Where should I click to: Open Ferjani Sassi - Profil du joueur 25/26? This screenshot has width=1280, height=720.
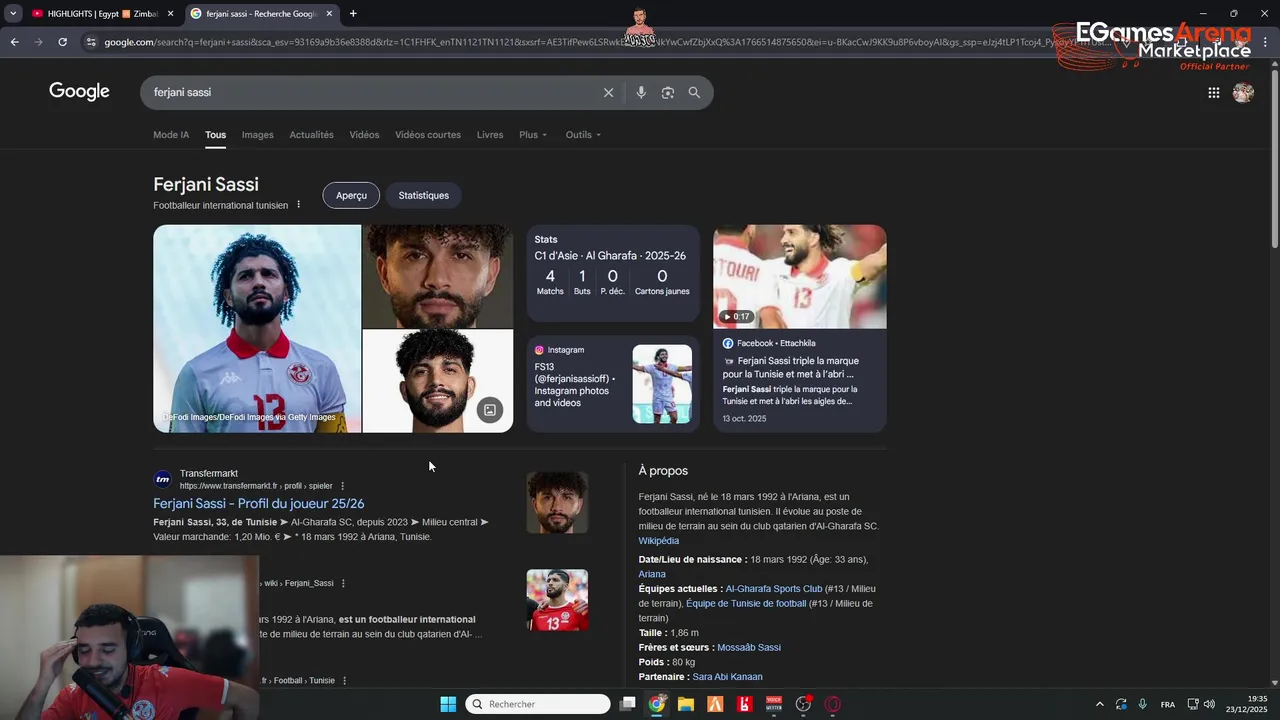tap(258, 504)
